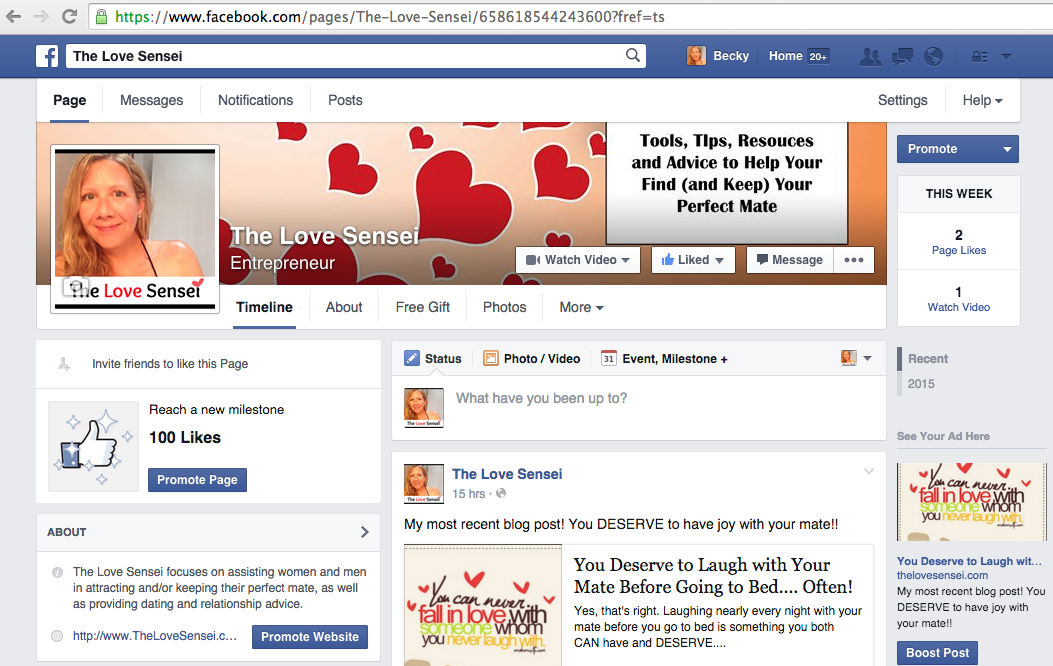The image size is (1053, 666).
Task: Click thelovesensei.com ad link
Action: (942, 575)
